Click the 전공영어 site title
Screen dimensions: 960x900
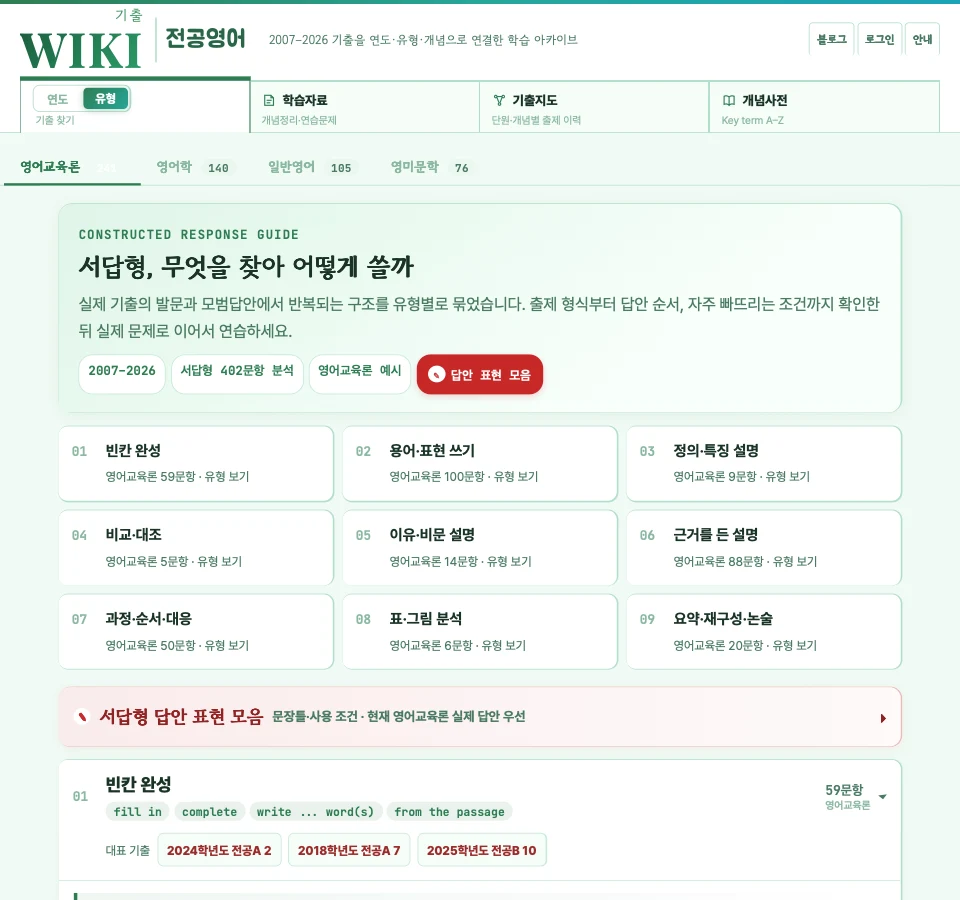pyautogui.click(x=205, y=39)
